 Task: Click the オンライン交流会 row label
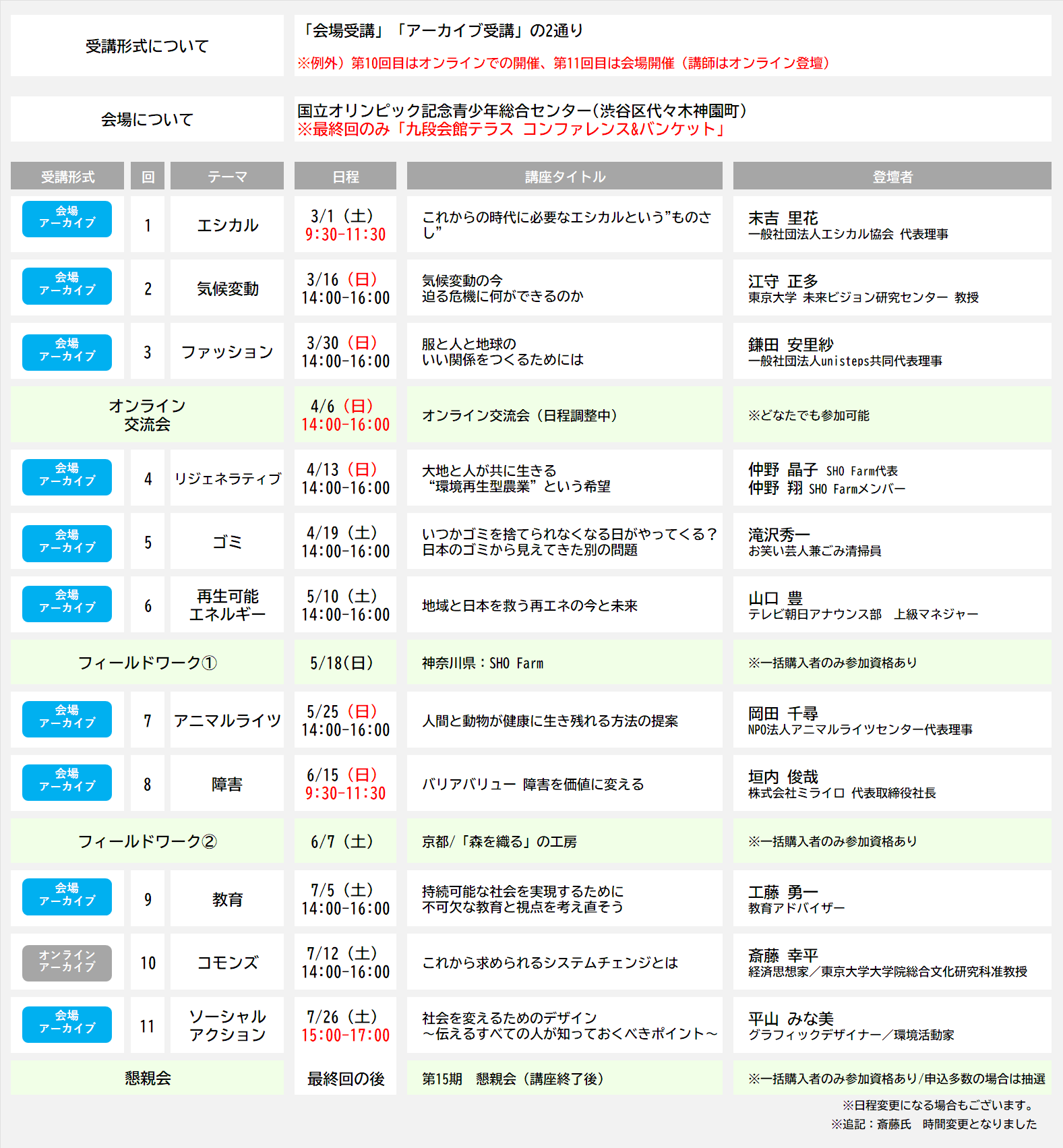click(x=147, y=415)
